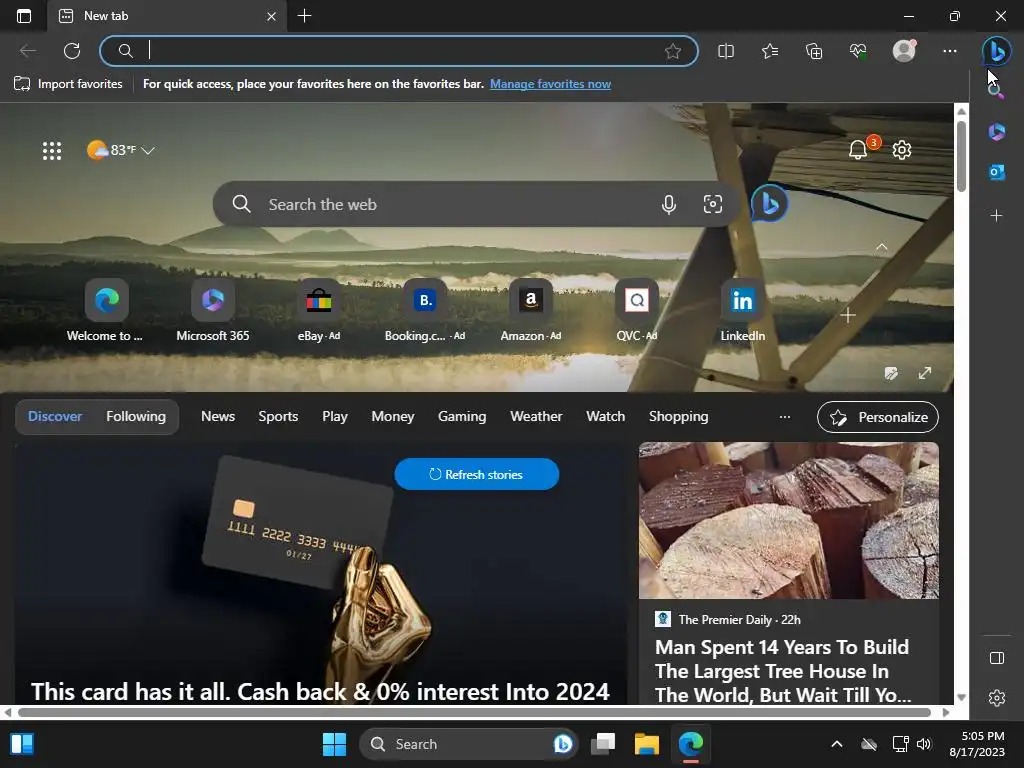The width and height of the screenshot is (1024, 768).
Task: Click the page vertical scrollbar
Action: [x=961, y=158]
